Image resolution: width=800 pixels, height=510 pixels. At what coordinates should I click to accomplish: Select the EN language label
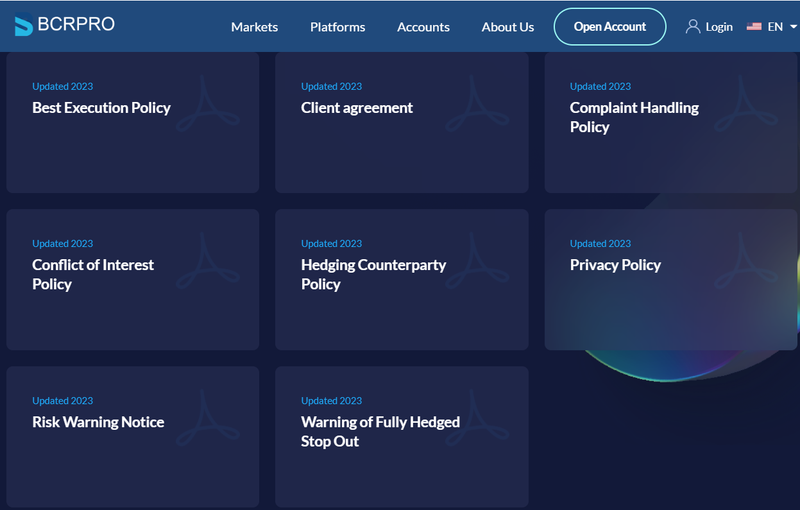775,27
